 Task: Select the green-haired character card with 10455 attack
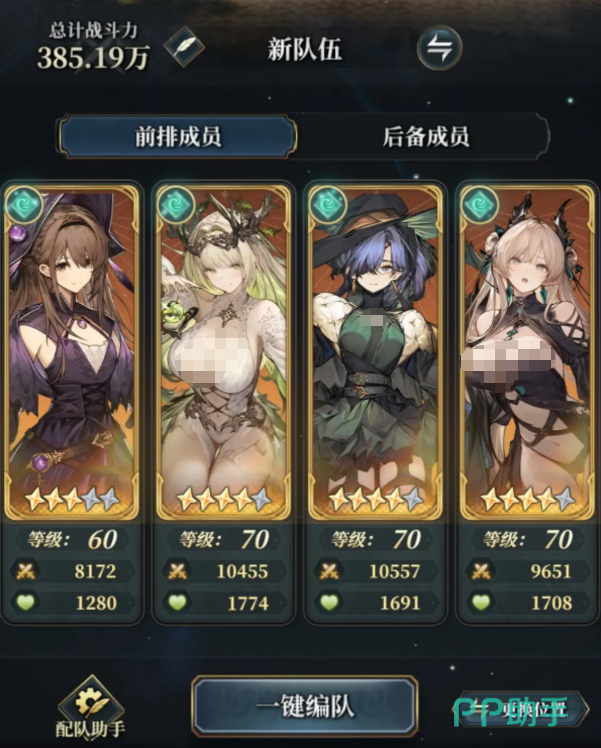click(x=223, y=352)
